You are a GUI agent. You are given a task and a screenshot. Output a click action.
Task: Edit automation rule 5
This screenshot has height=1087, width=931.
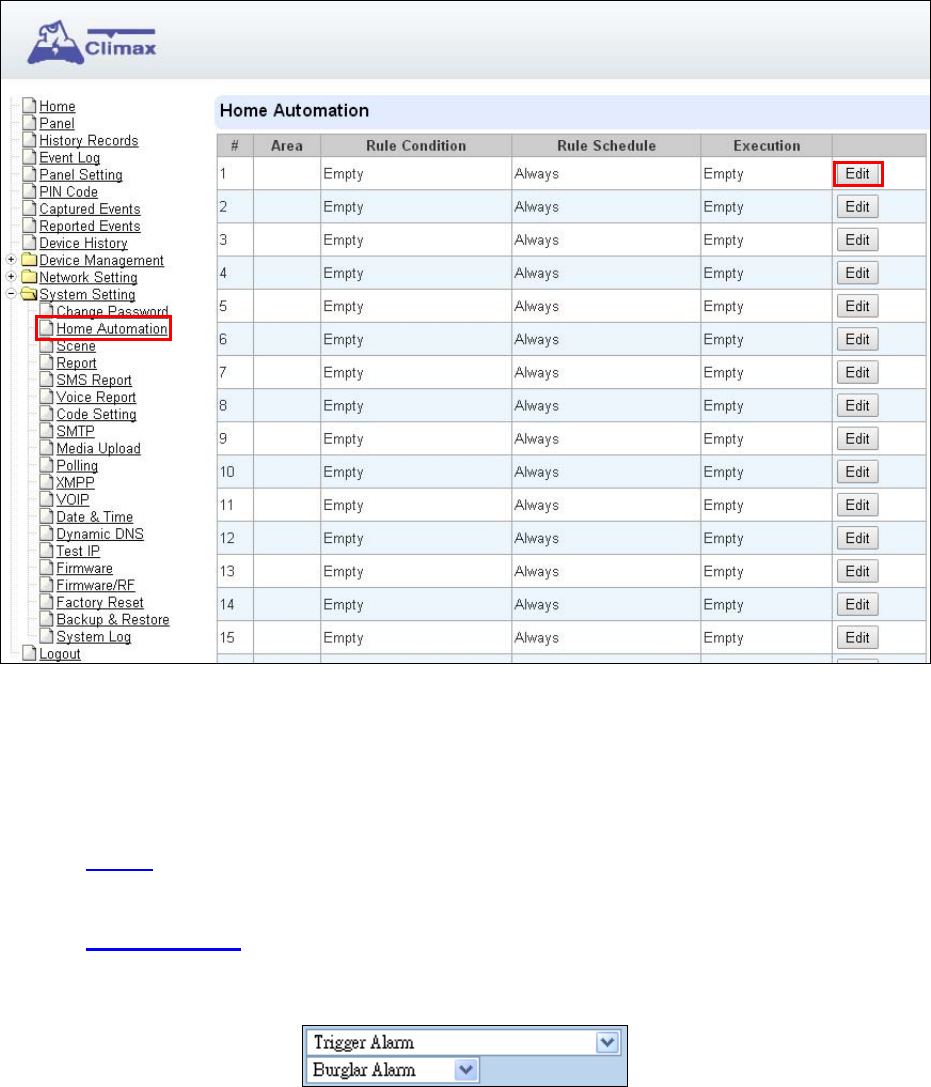pyautogui.click(x=858, y=306)
